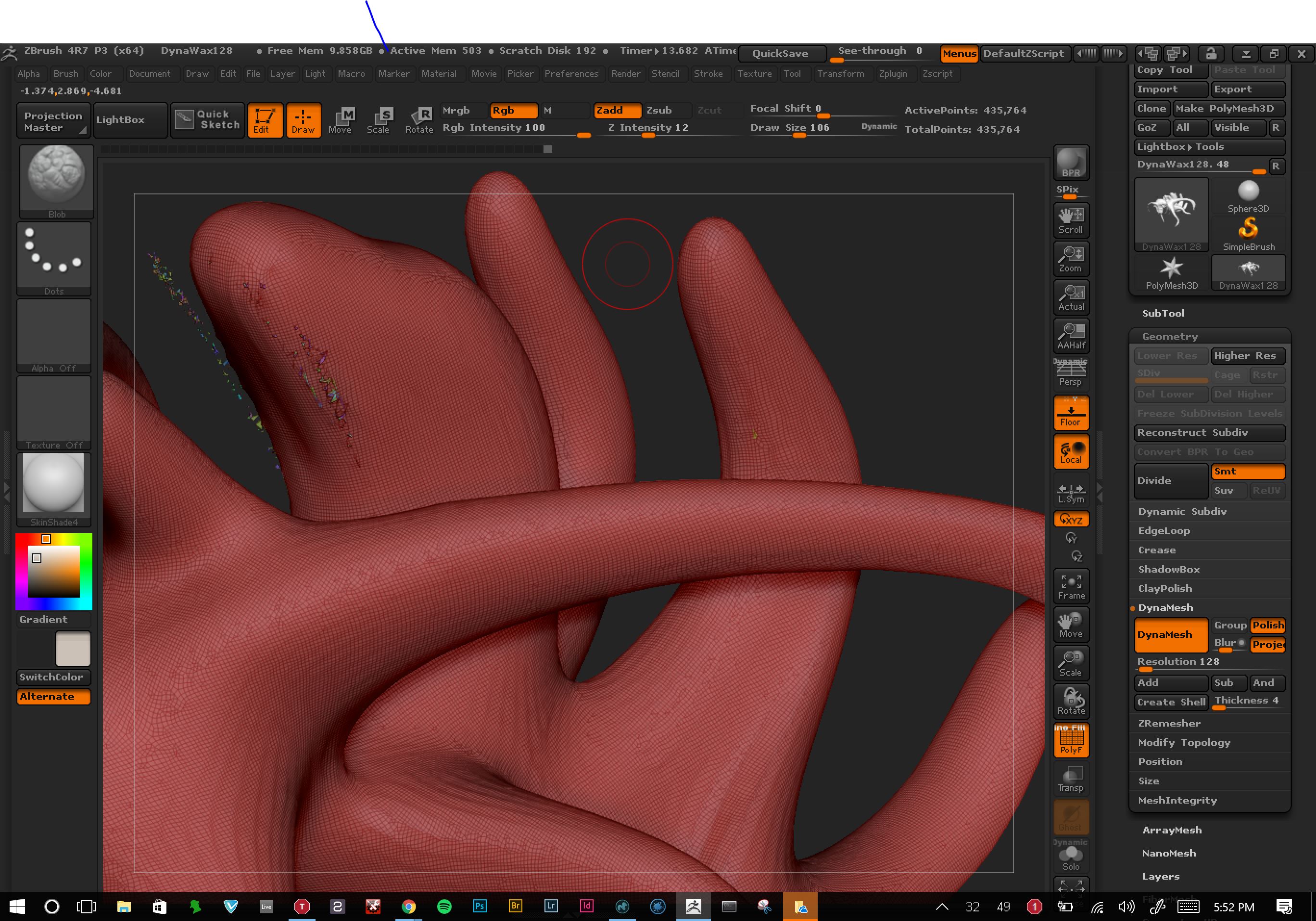Screen dimensions: 1316x921
Task: Open Photoshop from the taskbar
Action: (480, 906)
